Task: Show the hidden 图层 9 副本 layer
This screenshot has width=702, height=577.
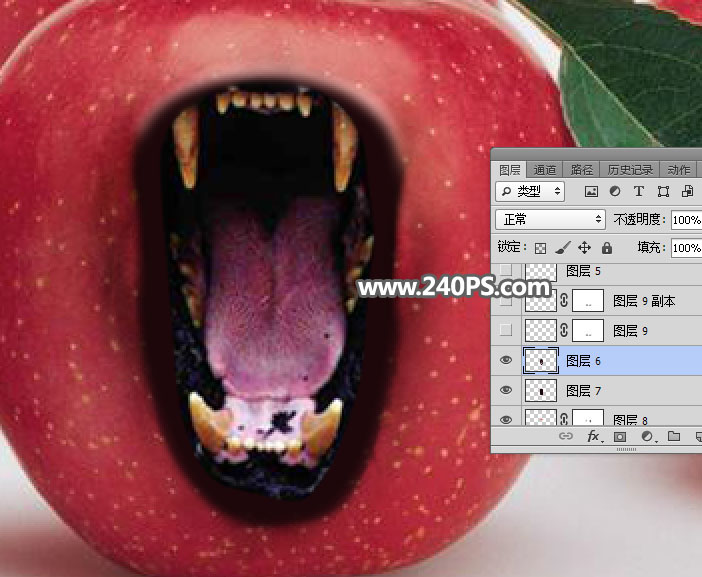Action: click(x=506, y=301)
